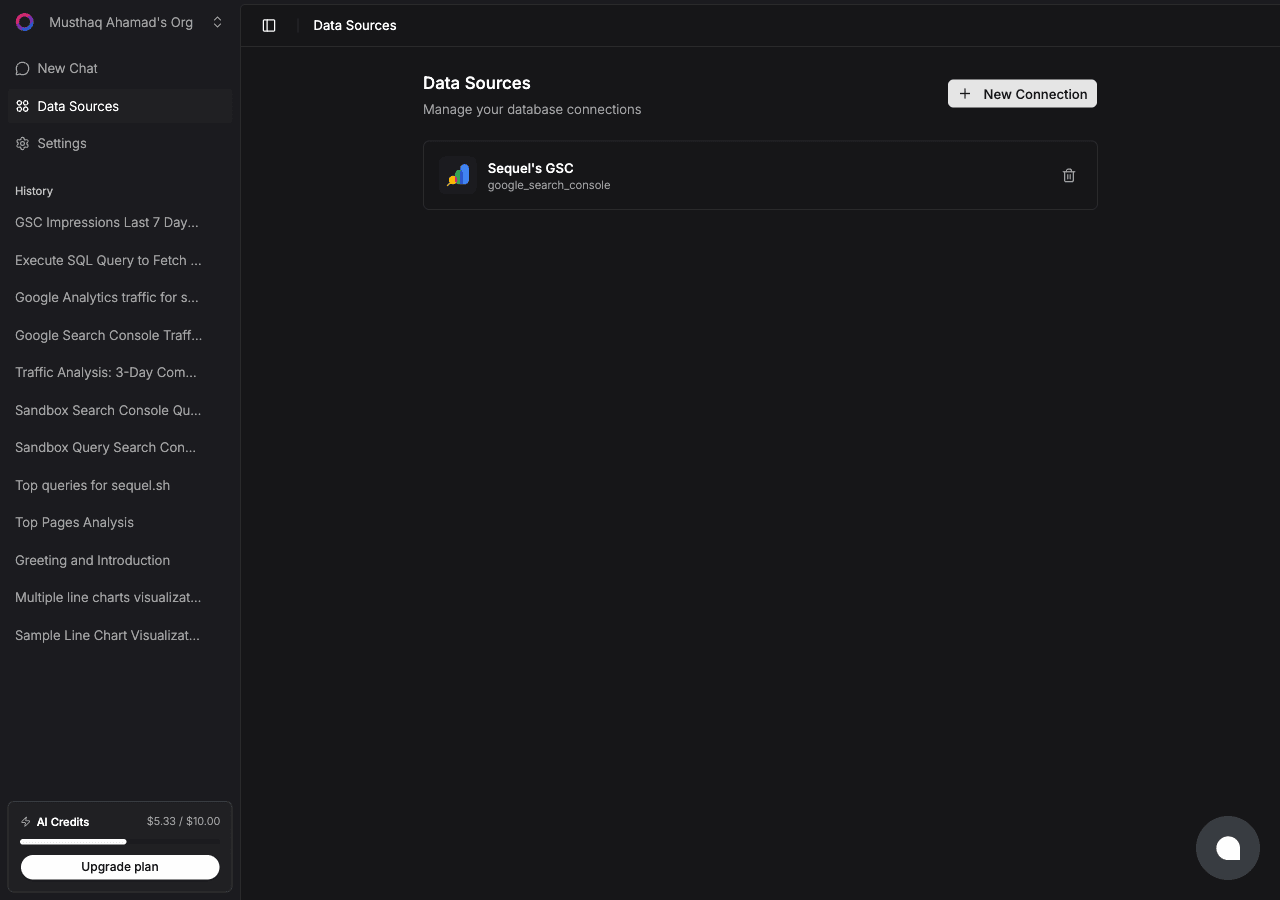Click the New Chat bubble icon
Viewport: 1280px width, 900px height.
tap(22, 68)
